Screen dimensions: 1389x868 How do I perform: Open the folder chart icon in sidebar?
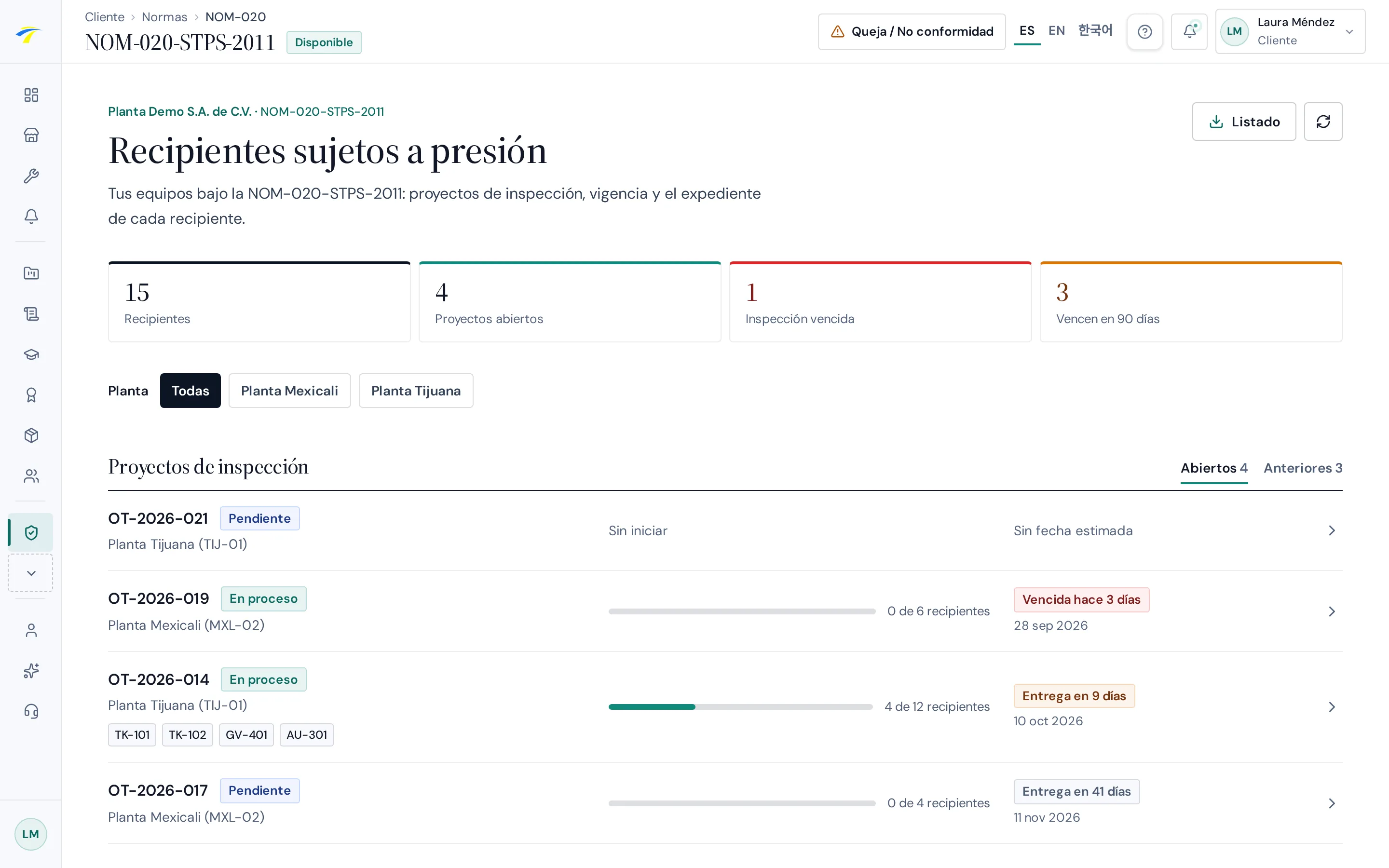[31, 273]
